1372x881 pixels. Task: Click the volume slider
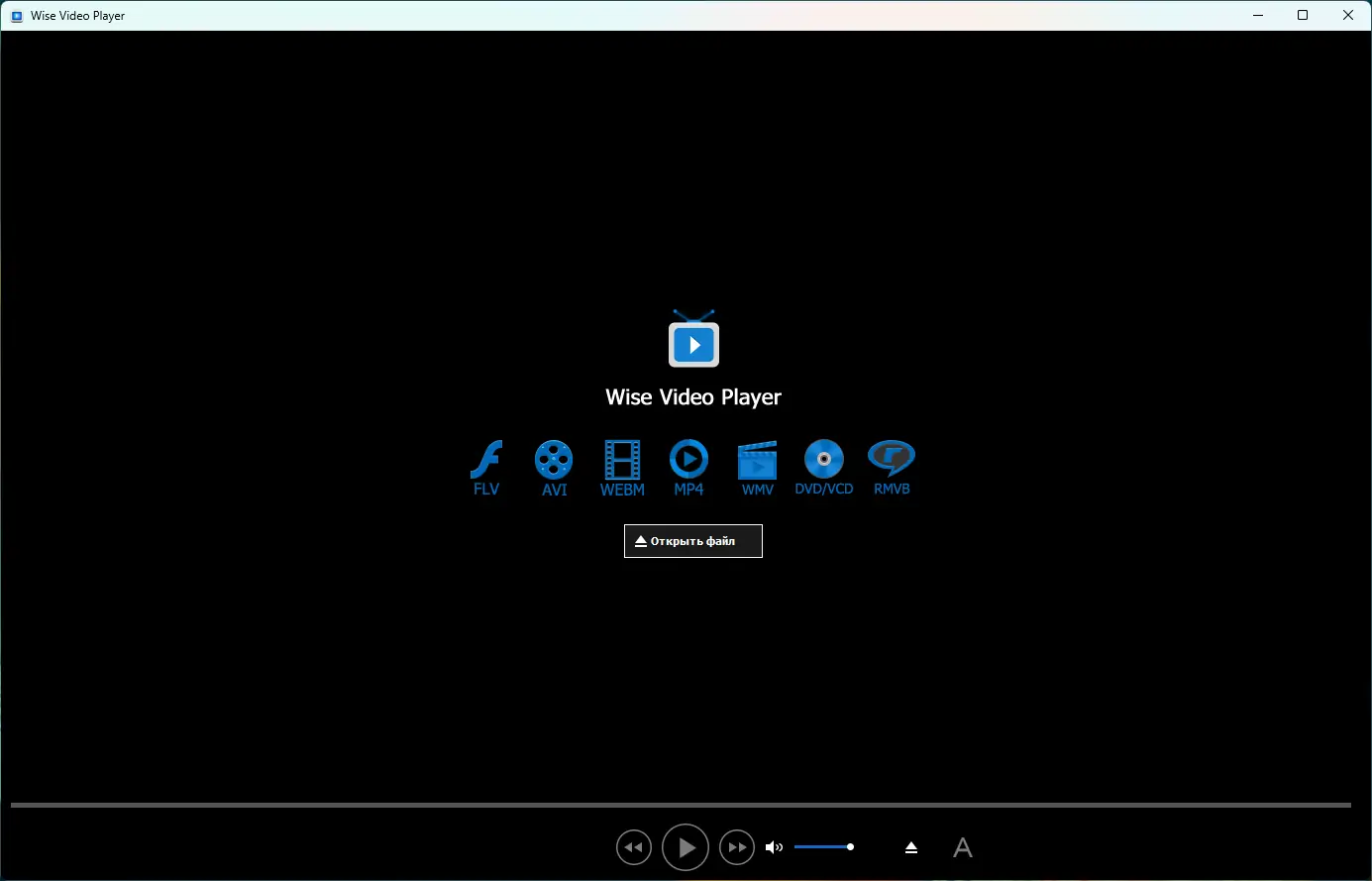tap(824, 847)
